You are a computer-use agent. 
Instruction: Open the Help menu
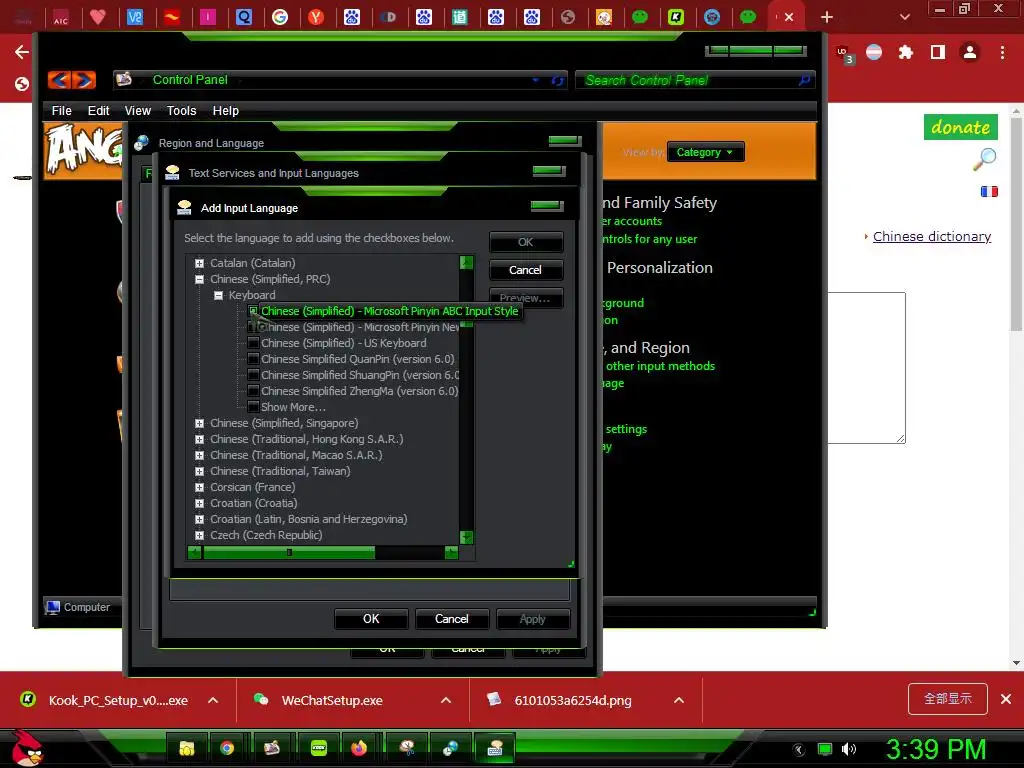click(225, 110)
